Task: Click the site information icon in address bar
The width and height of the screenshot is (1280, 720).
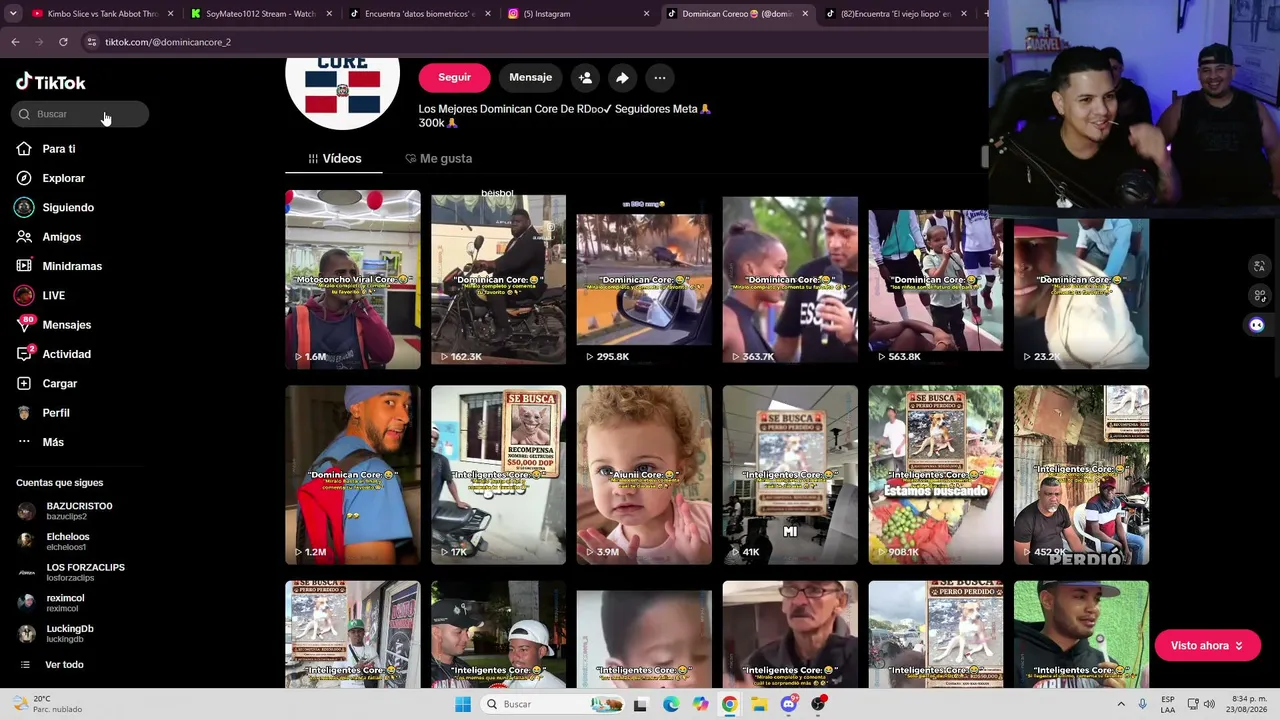Action: [x=91, y=42]
